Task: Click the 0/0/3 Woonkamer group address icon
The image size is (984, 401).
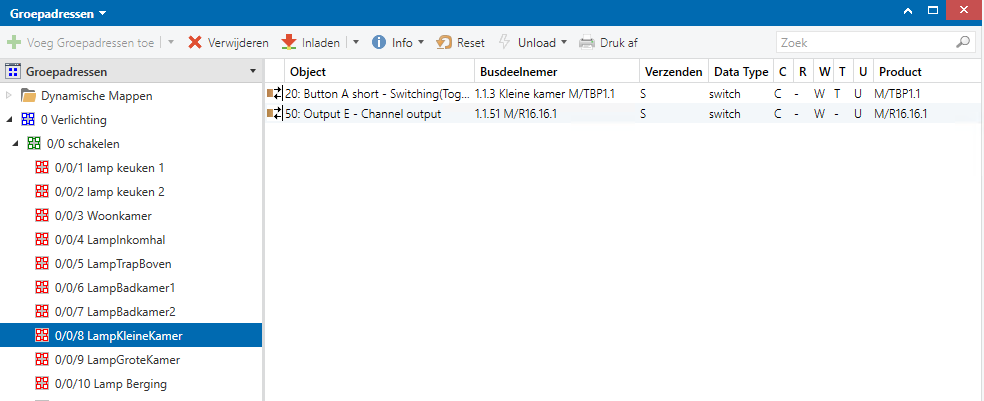Action: pos(43,216)
